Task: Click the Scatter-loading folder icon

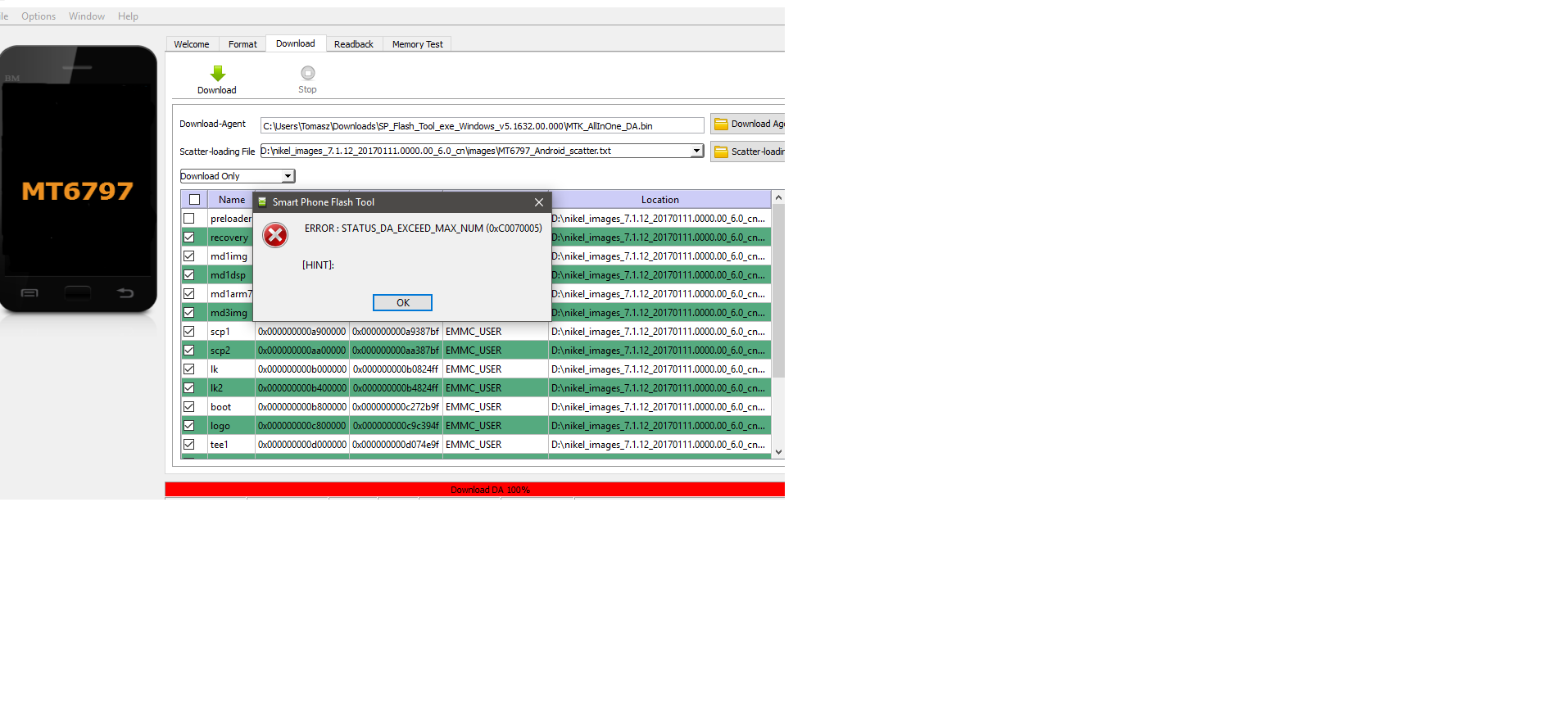Action: click(721, 152)
